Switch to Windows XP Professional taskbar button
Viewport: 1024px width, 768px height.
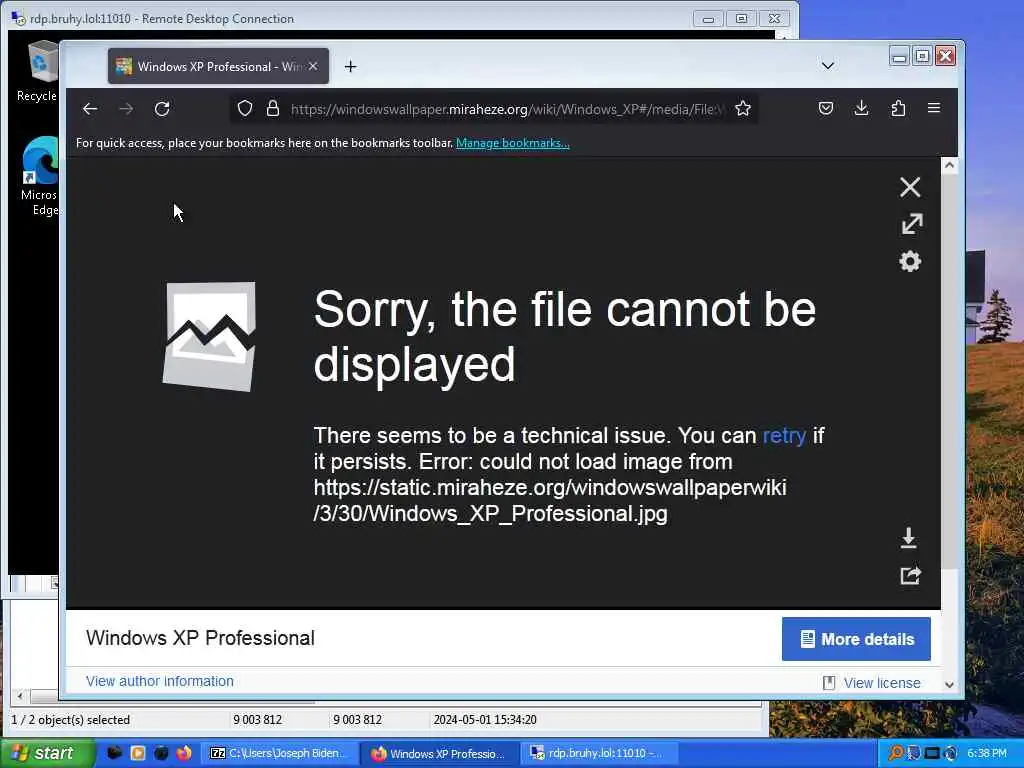tap(440, 753)
